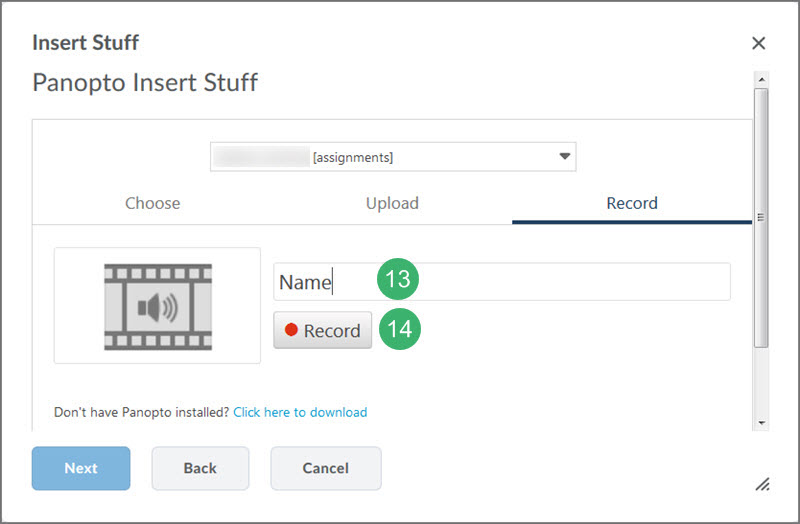Viewport: 800px width, 524px height.
Task: Click the scrollbar down arrow
Action: point(761,423)
